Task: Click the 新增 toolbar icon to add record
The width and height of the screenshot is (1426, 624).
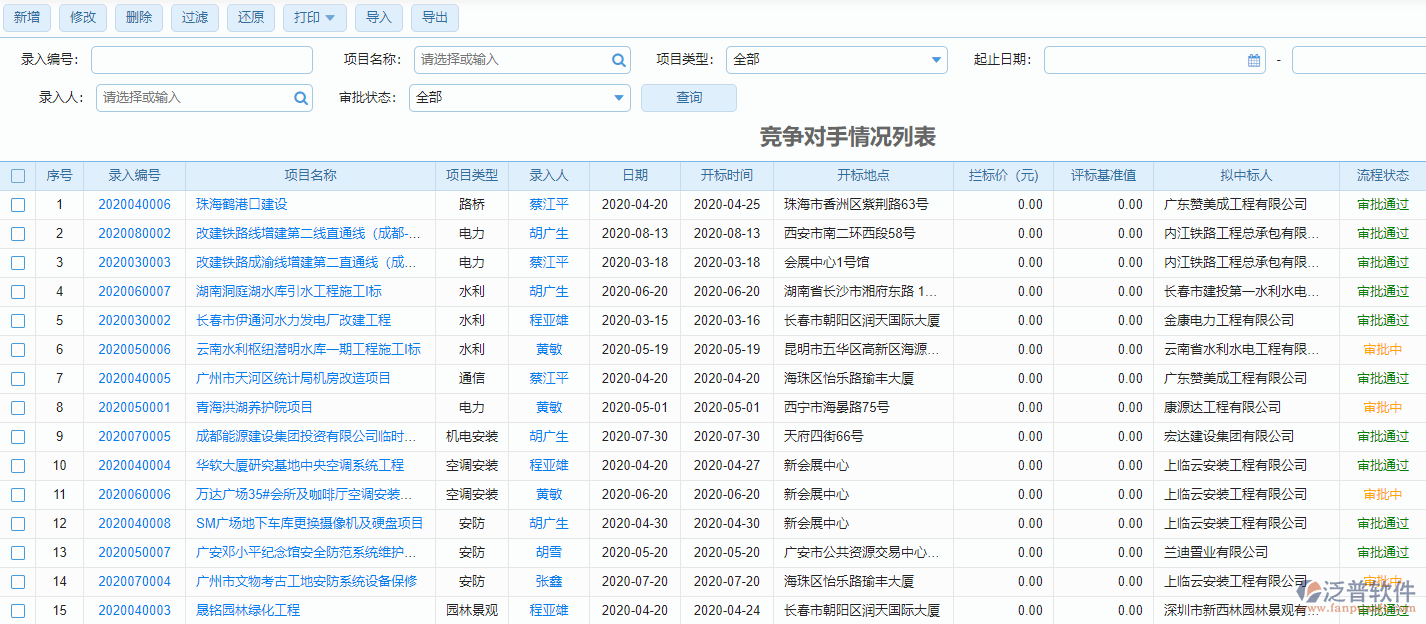Action: 27,17
